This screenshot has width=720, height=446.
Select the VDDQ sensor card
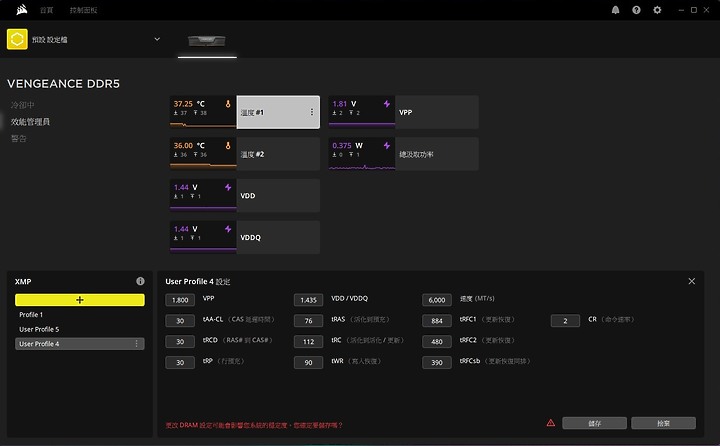coord(245,237)
